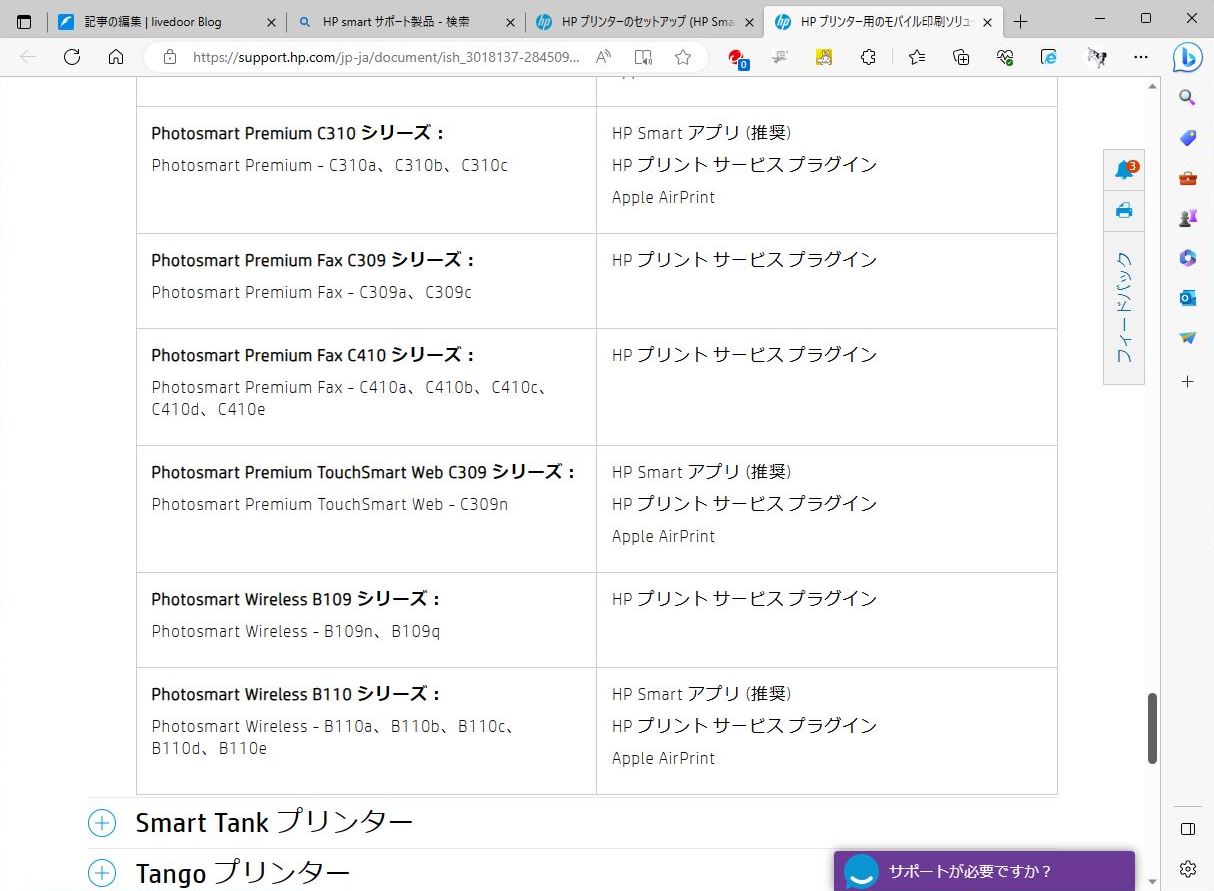Image resolution: width=1214 pixels, height=891 pixels.
Task: Click HP プリント サービス プラグイン in B109 row
Action: tap(745, 599)
